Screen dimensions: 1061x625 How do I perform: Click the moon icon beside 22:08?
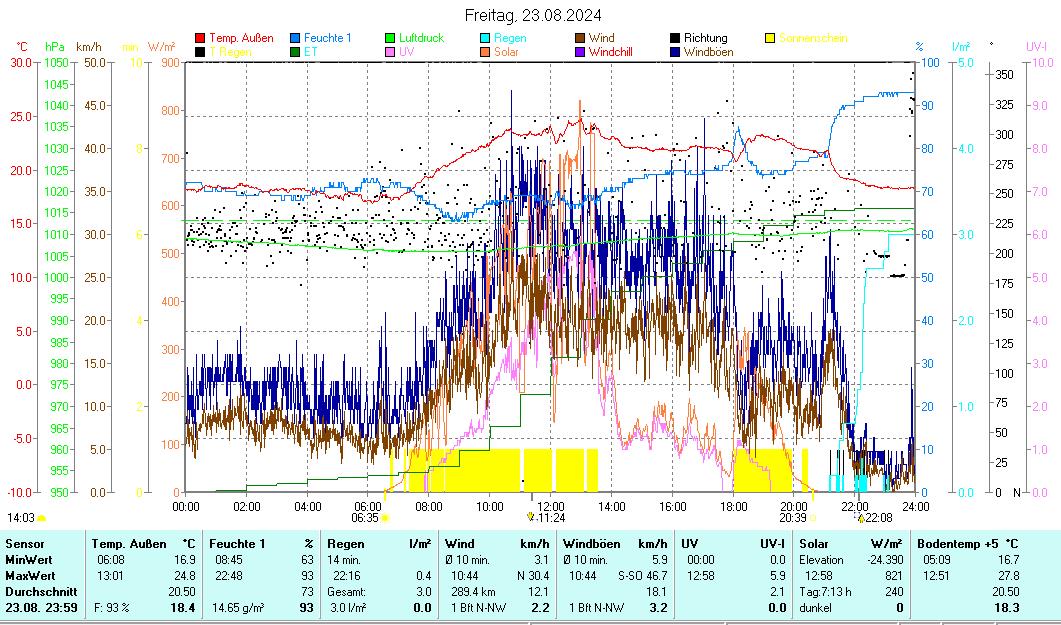tap(860, 518)
